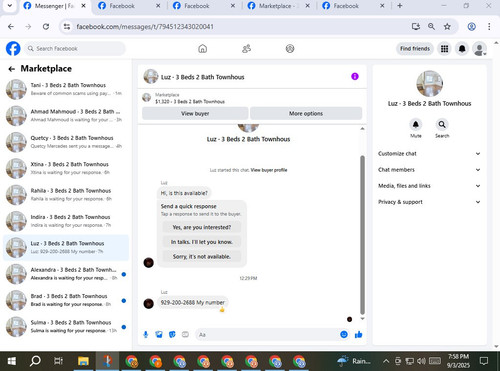Click the View buyer button
500x371 pixels.
[x=195, y=113]
